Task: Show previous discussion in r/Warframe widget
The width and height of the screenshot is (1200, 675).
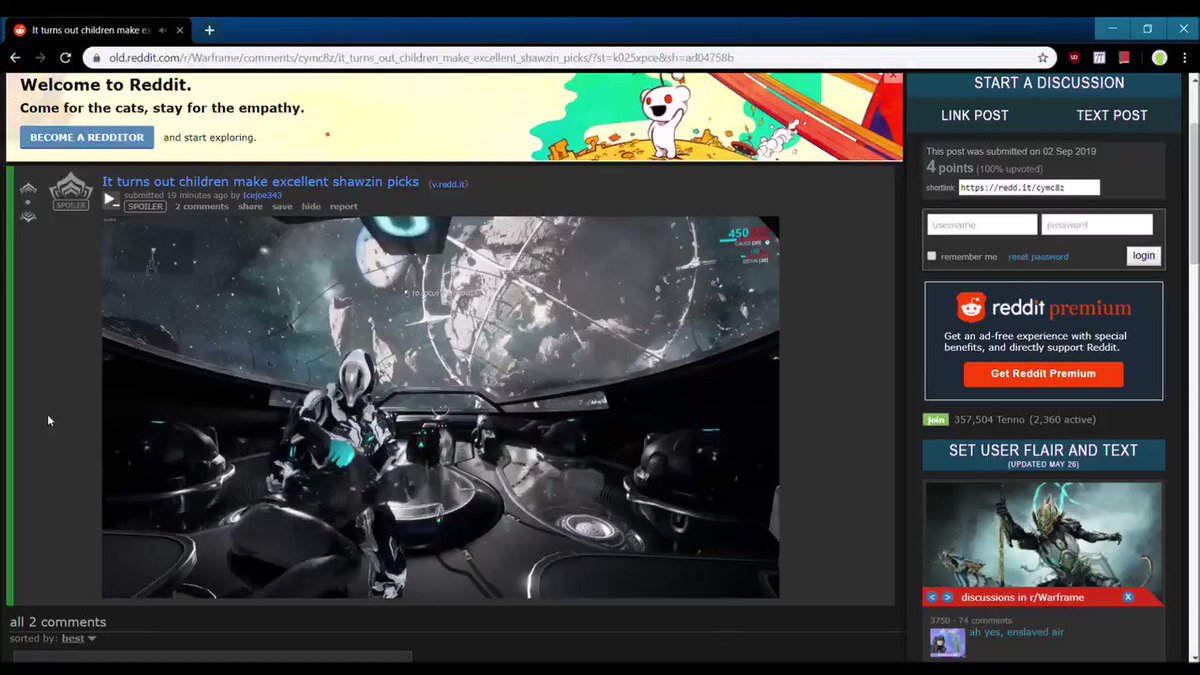Action: click(932, 597)
